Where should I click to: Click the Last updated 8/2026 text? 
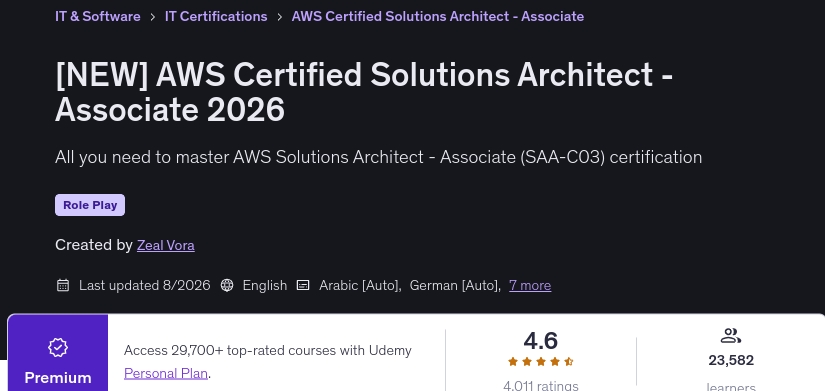(x=145, y=285)
